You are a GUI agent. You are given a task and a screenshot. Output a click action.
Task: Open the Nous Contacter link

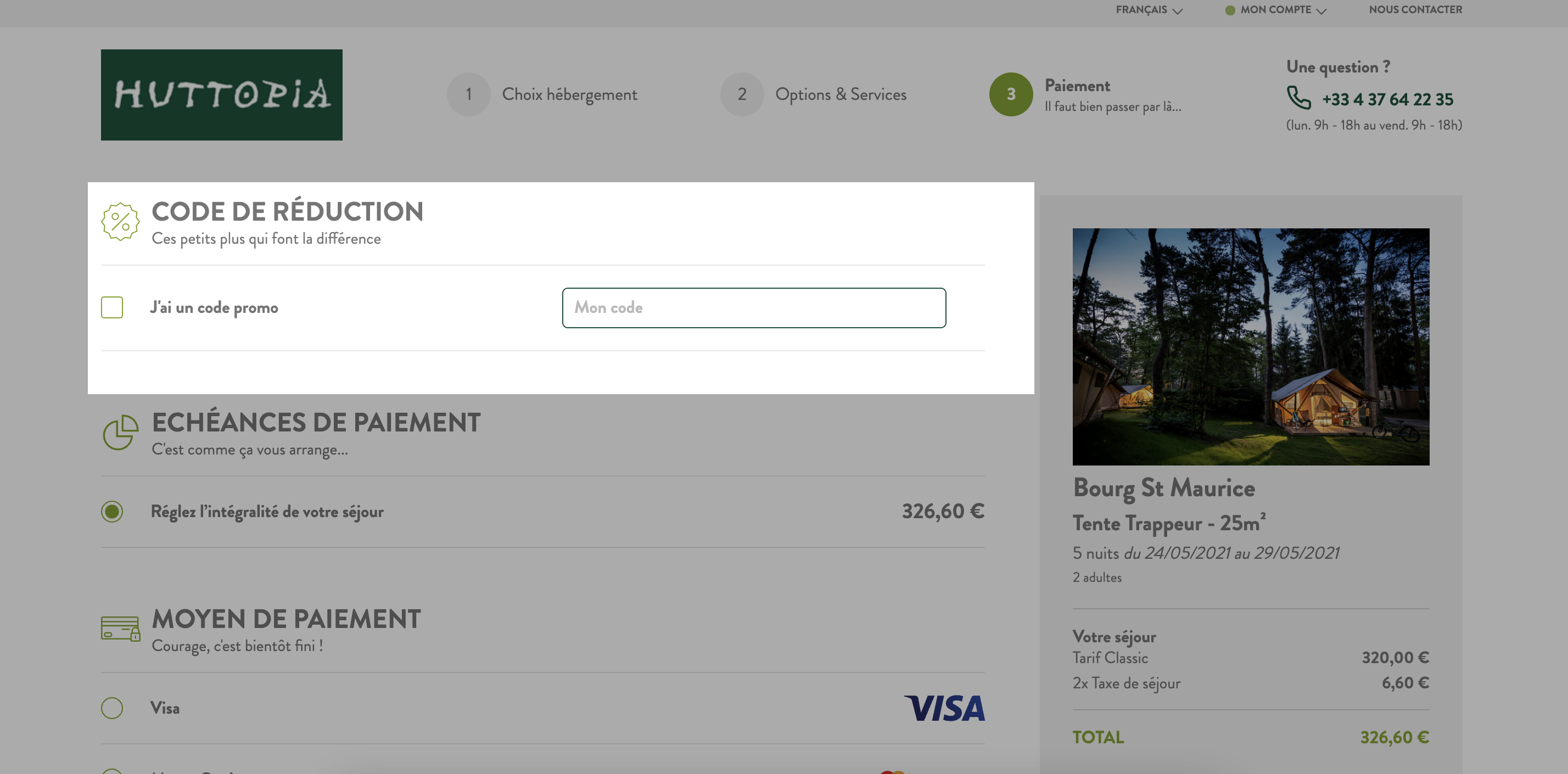coord(1415,10)
